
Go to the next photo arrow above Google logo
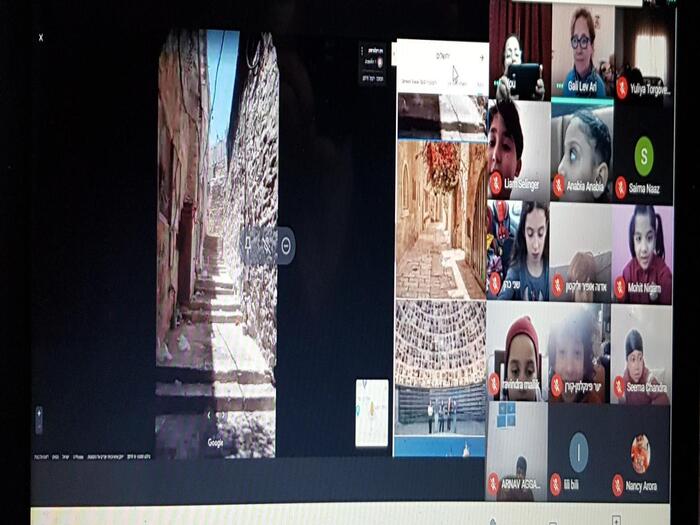[222, 415]
